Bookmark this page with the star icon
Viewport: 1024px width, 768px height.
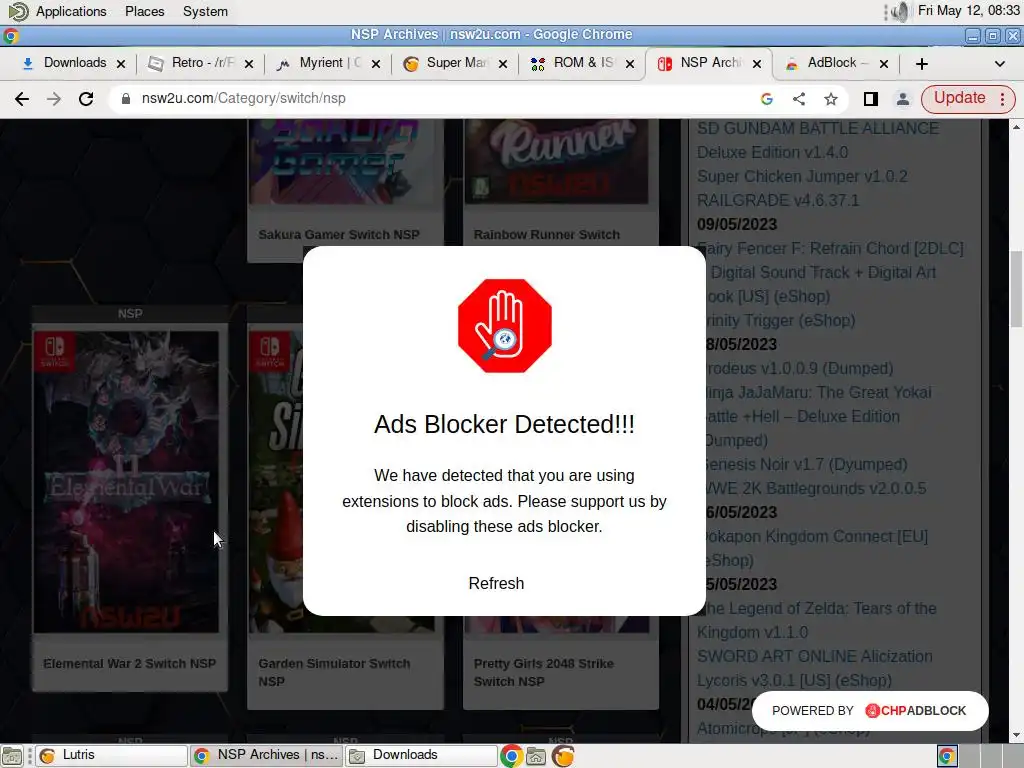831,99
